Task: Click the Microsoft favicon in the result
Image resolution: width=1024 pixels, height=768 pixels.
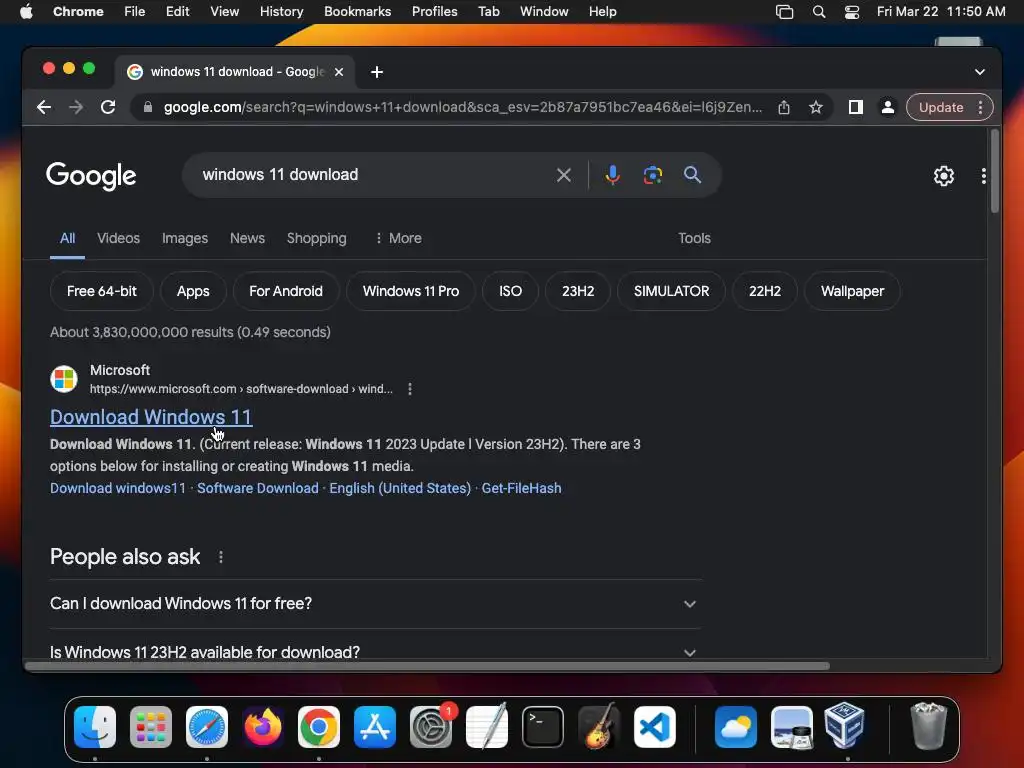Action: tap(64, 379)
